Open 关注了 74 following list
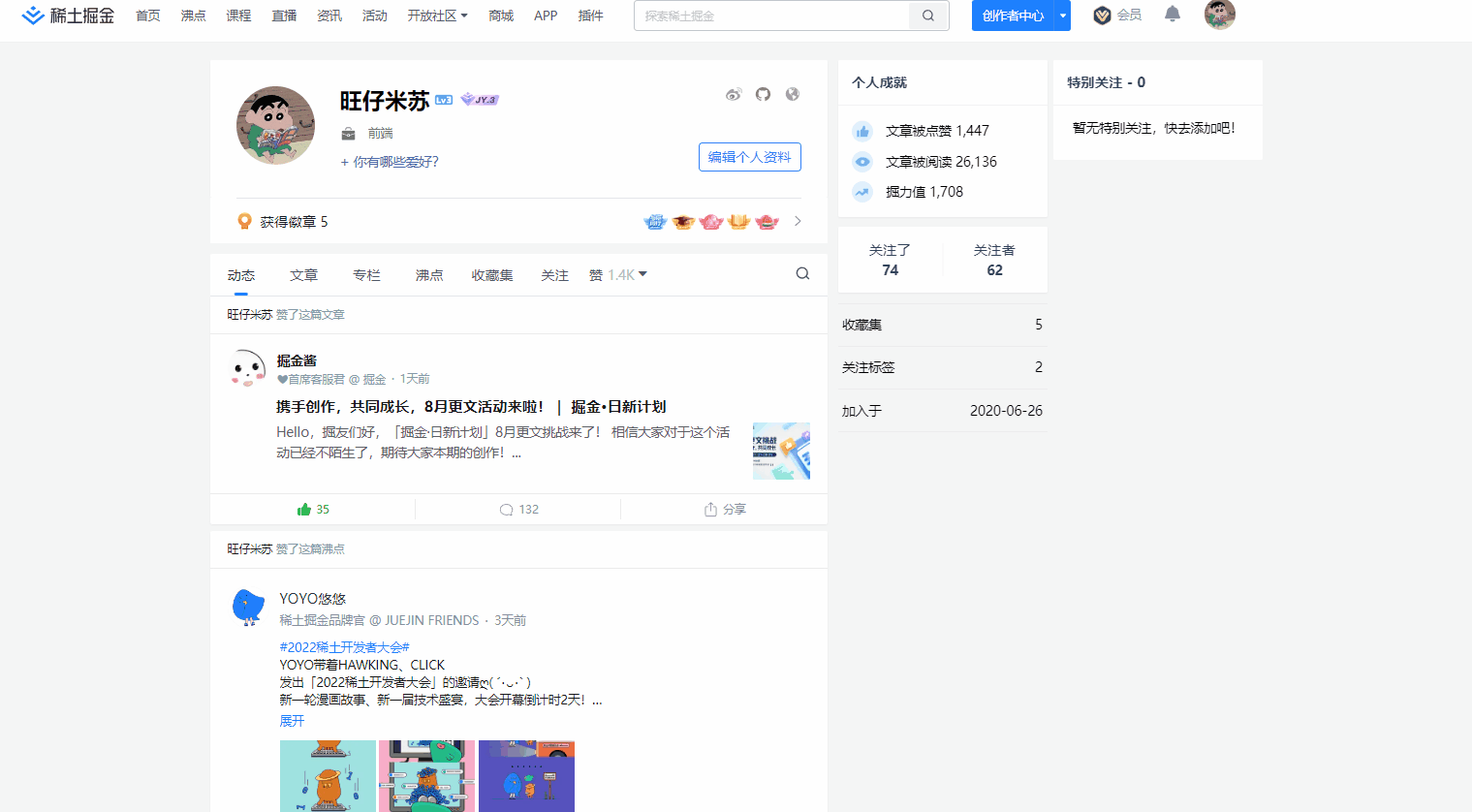This screenshot has width=1472, height=812. [x=890, y=260]
